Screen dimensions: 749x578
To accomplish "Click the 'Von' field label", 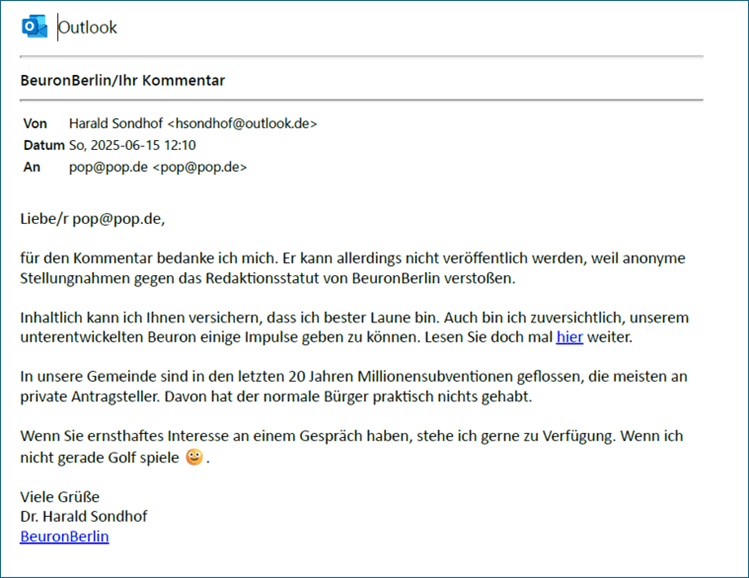I will [35, 123].
